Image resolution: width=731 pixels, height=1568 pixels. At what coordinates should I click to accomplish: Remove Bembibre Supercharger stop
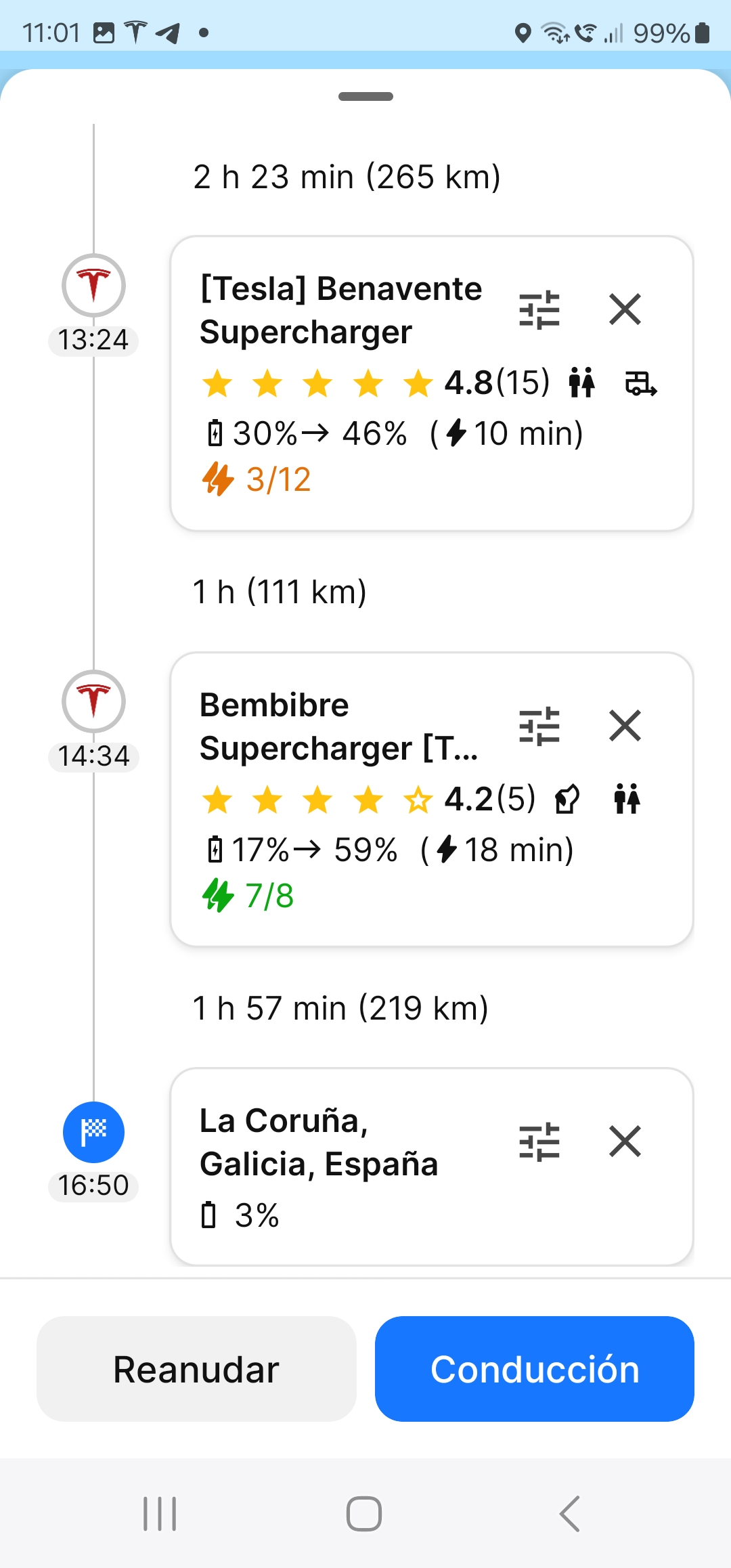[x=625, y=726]
